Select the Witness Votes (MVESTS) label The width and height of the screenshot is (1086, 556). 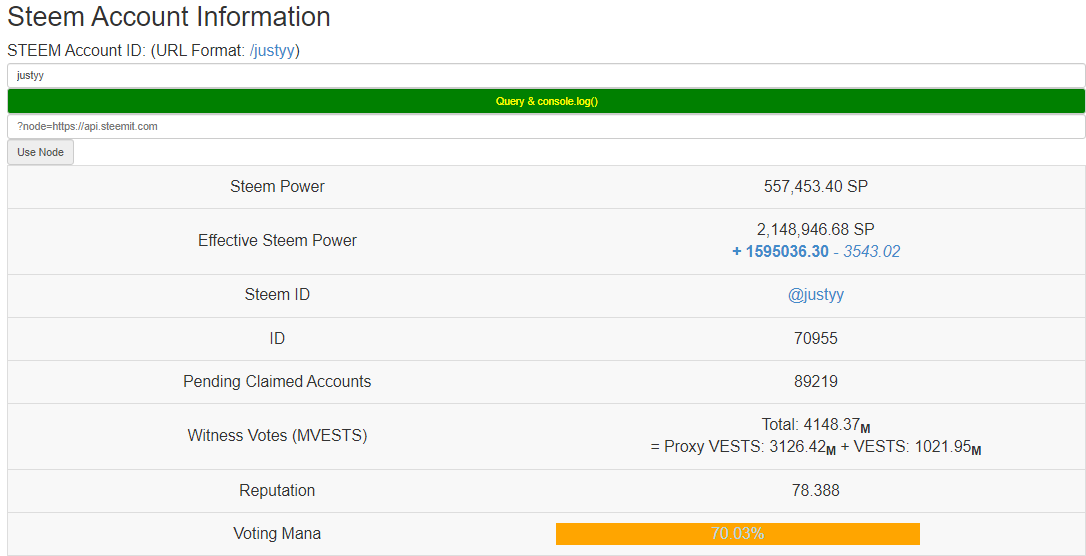click(x=277, y=436)
